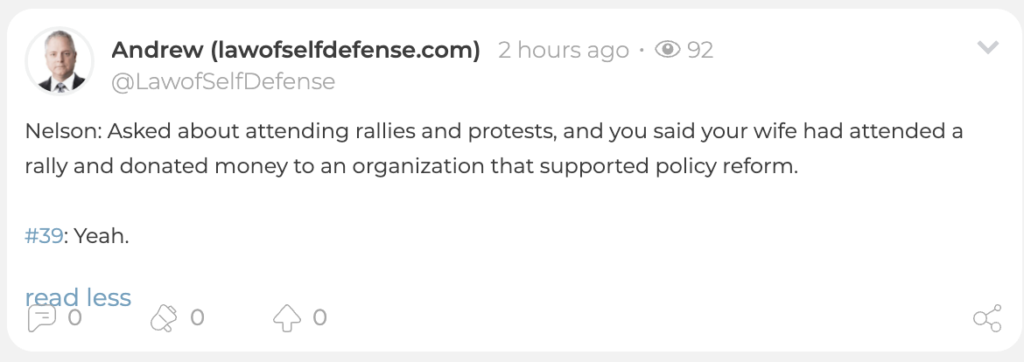Image resolution: width=1024 pixels, height=362 pixels.
Task: Click the upvote count number
Action: (319, 318)
